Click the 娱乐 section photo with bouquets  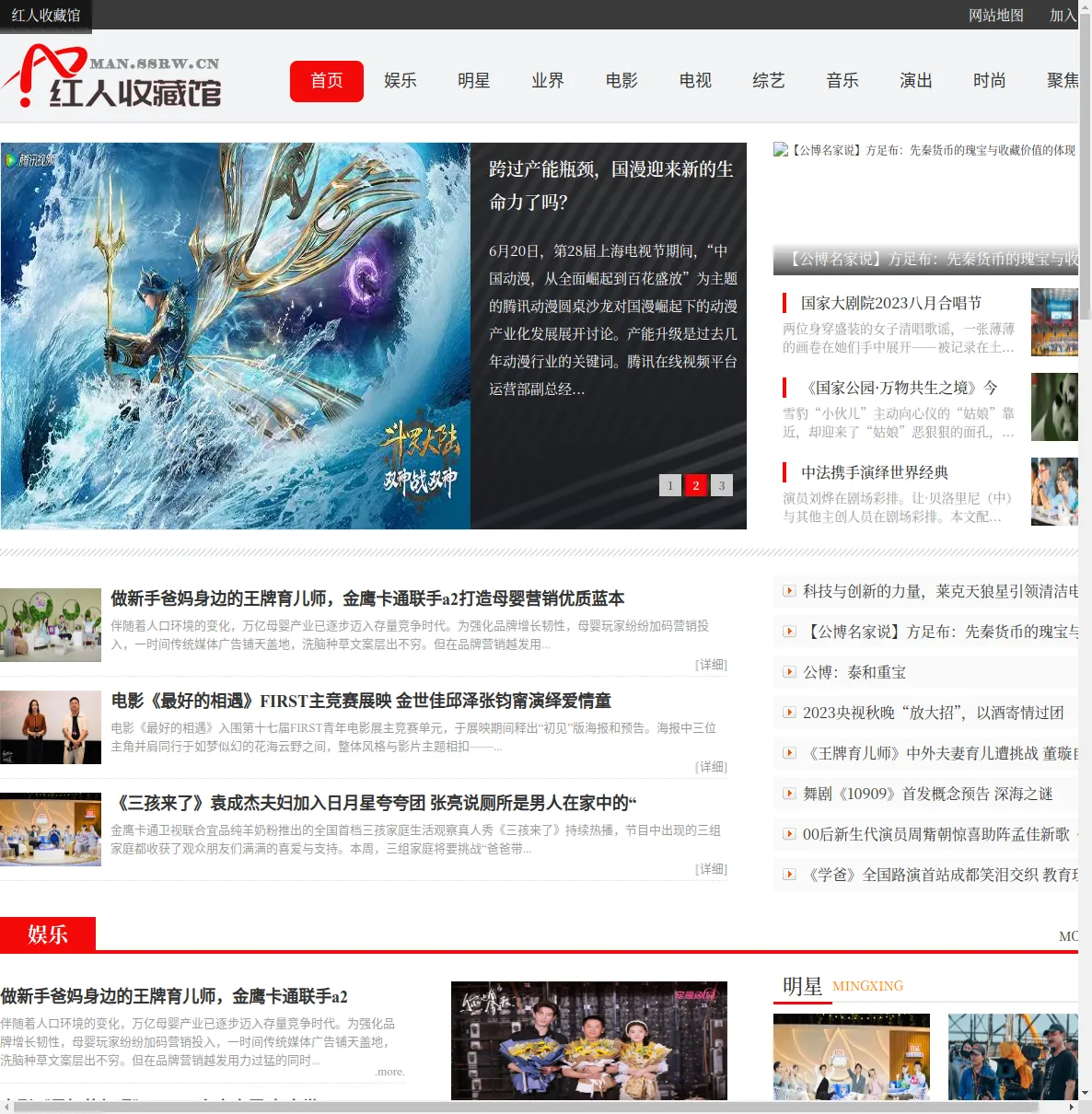589,1041
